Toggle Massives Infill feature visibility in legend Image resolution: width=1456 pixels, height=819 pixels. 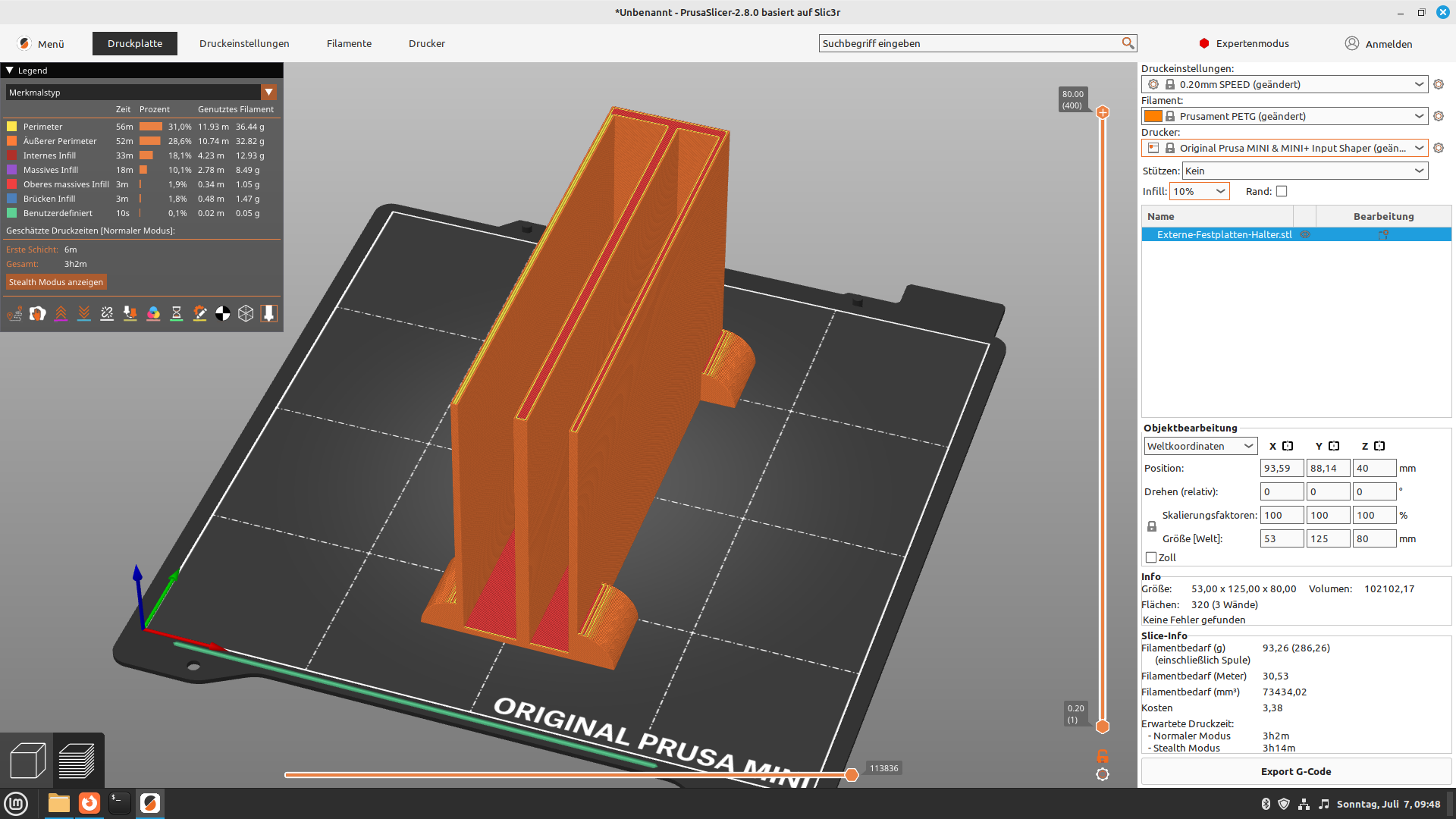coord(51,170)
